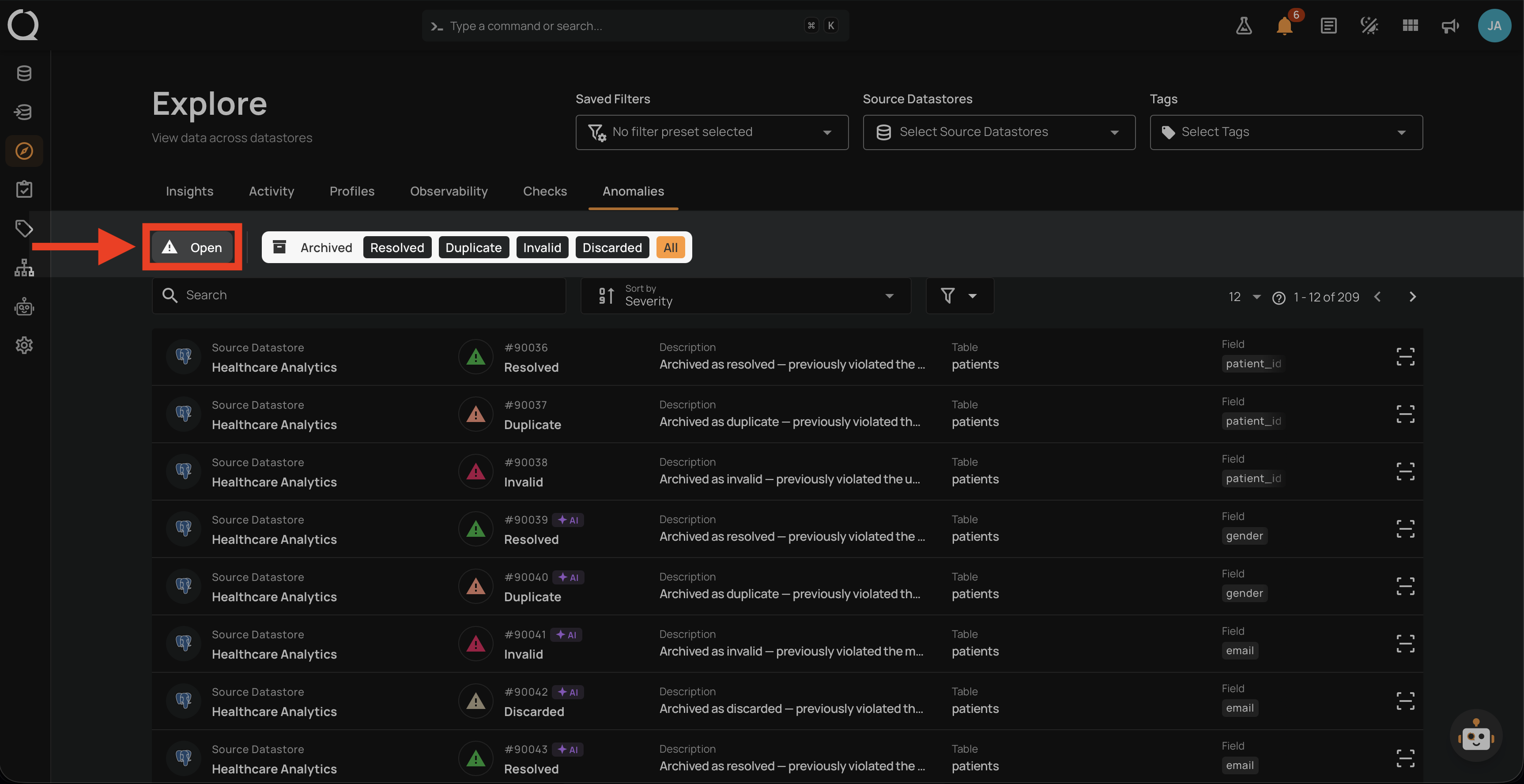Open the hierarchy flow sidebar icon
Image resolution: width=1524 pixels, height=784 pixels.
pyautogui.click(x=24, y=268)
